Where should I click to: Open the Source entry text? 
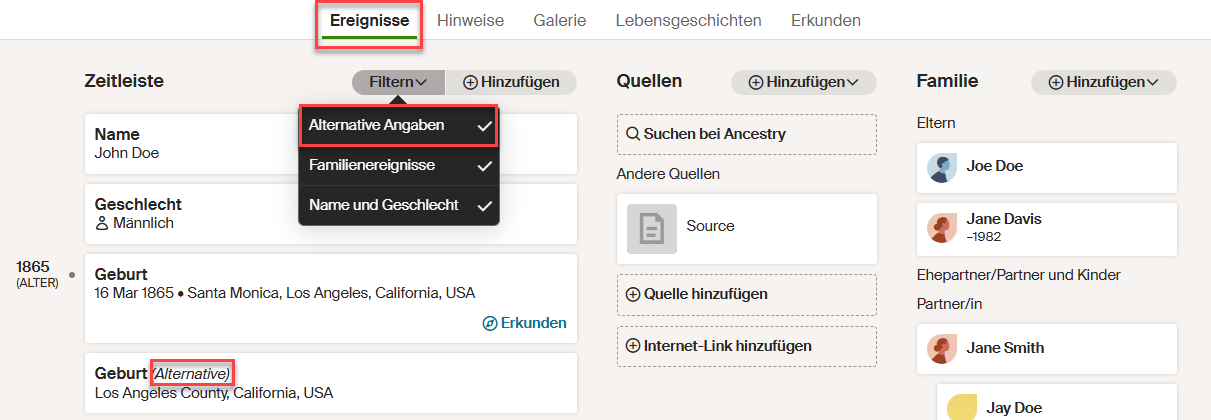pos(711,226)
